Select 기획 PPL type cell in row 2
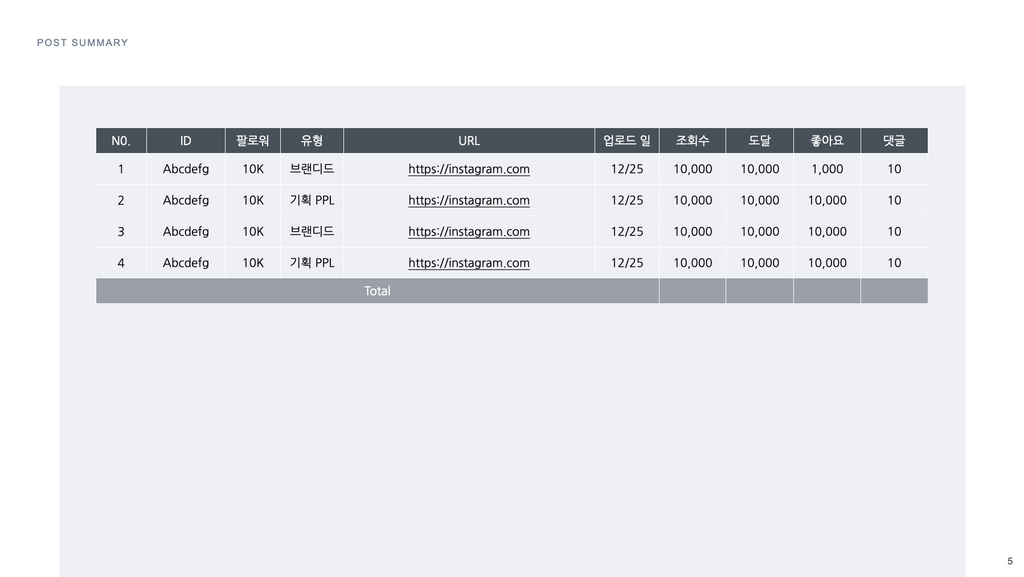 (312, 200)
